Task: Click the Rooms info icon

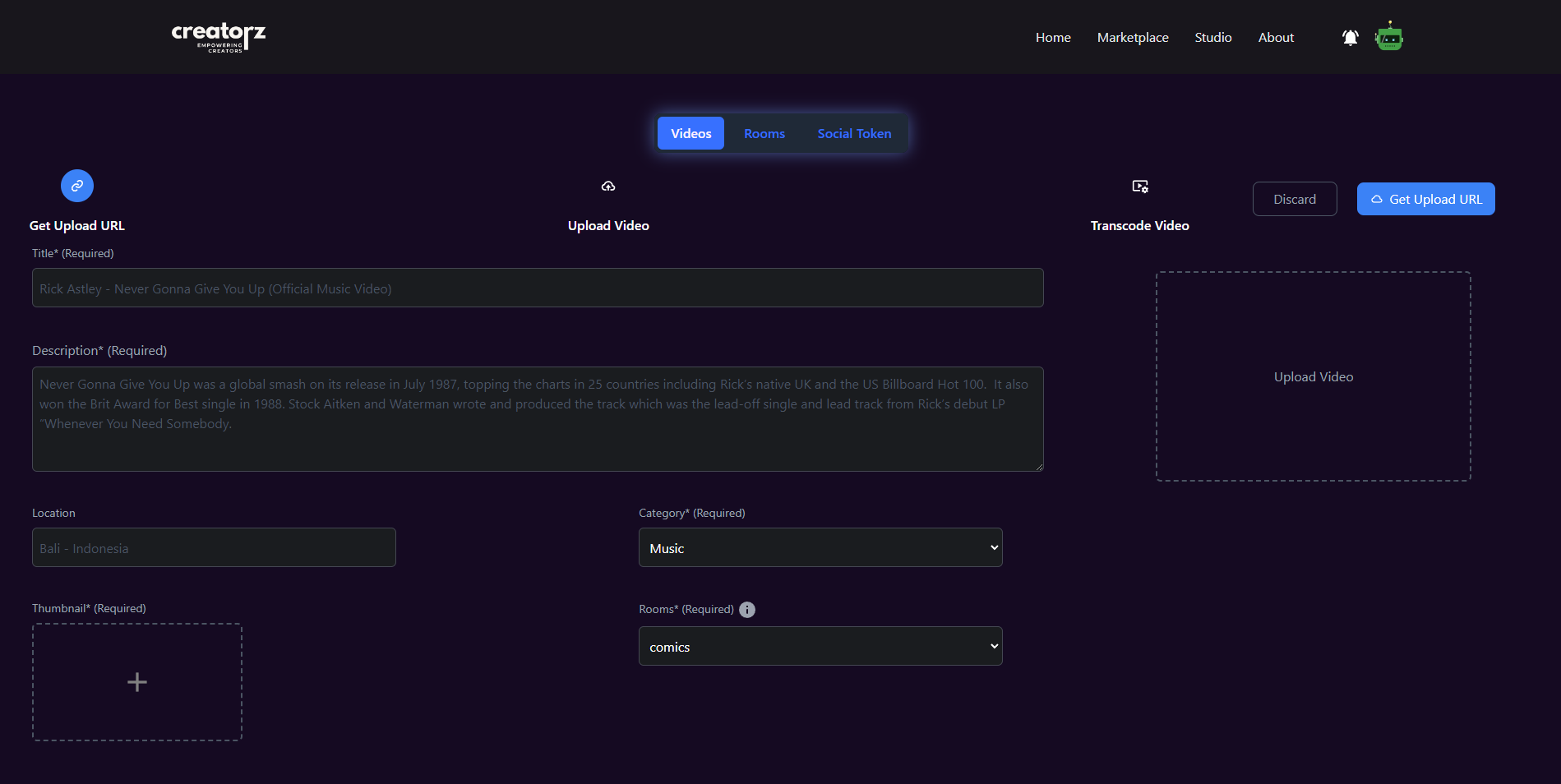Action: [x=747, y=610]
